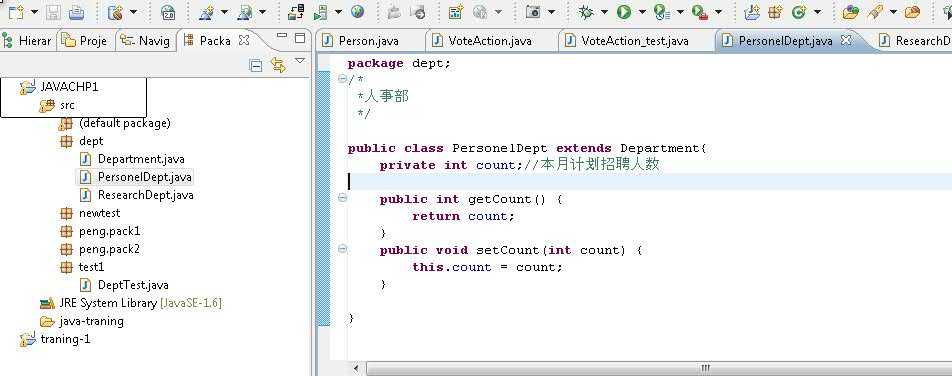Click the Print toolbar icon
This screenshot has width=952, height=376.
coord(76,12)
